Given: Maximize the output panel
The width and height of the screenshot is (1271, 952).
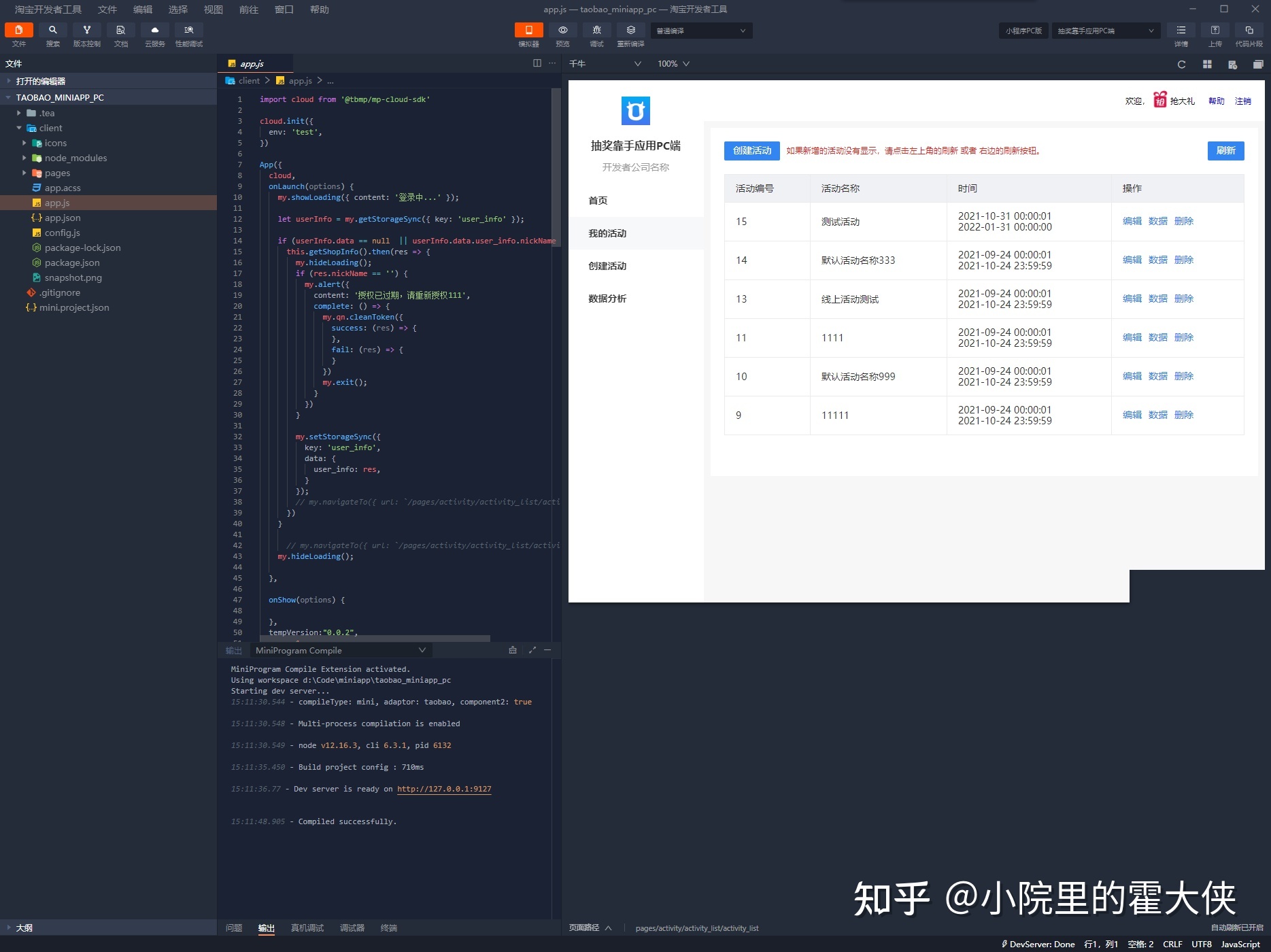Looking at the screenshot, I should 532,650.
